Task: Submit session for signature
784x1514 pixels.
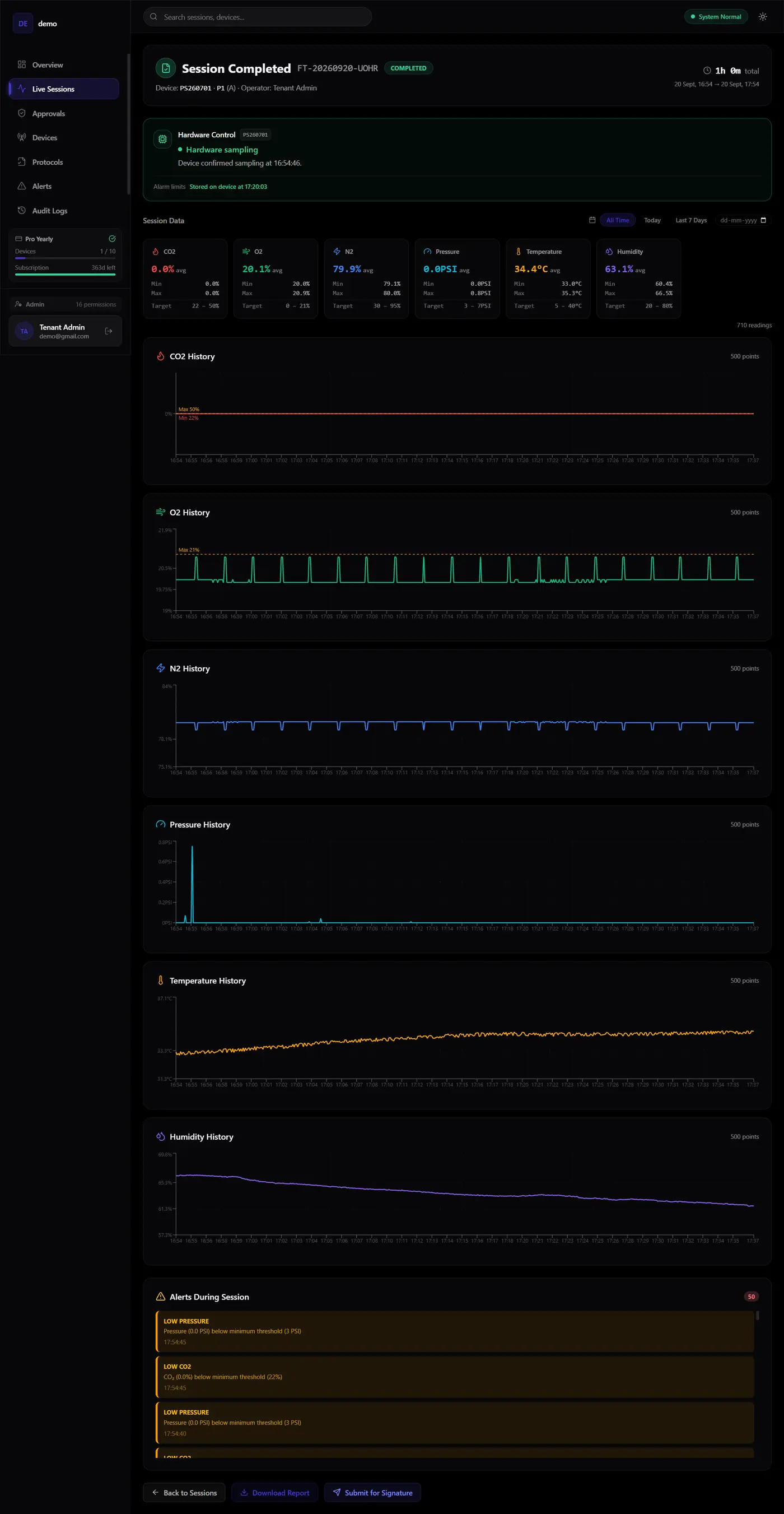Action: 372,1492
